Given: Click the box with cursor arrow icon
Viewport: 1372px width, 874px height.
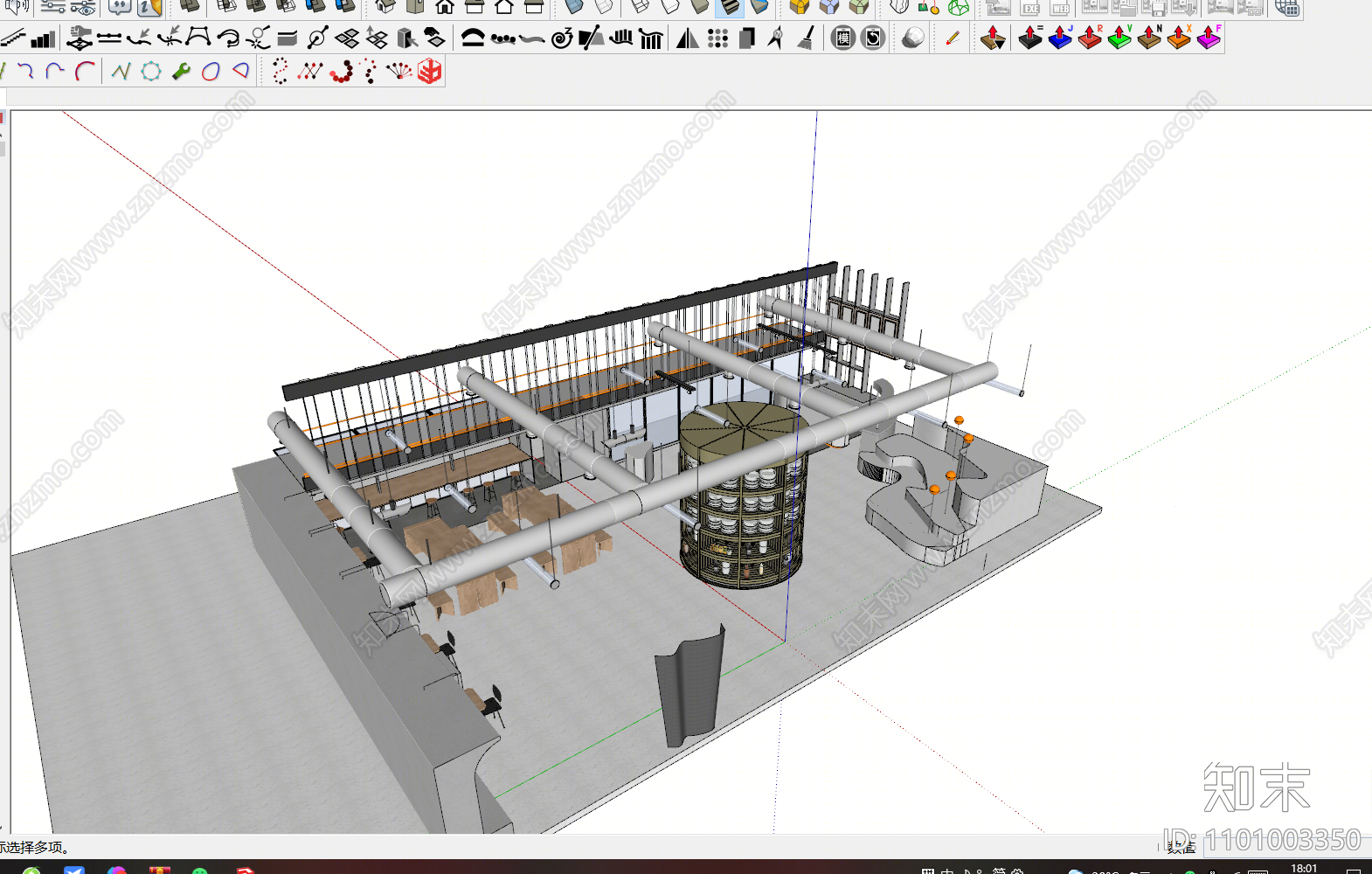Looking at the screenshot, I should click(x=406, y=38).
